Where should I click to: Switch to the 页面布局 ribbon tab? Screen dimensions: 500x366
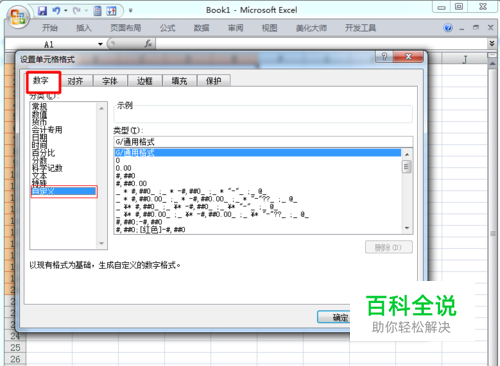(x=126, y=28)
